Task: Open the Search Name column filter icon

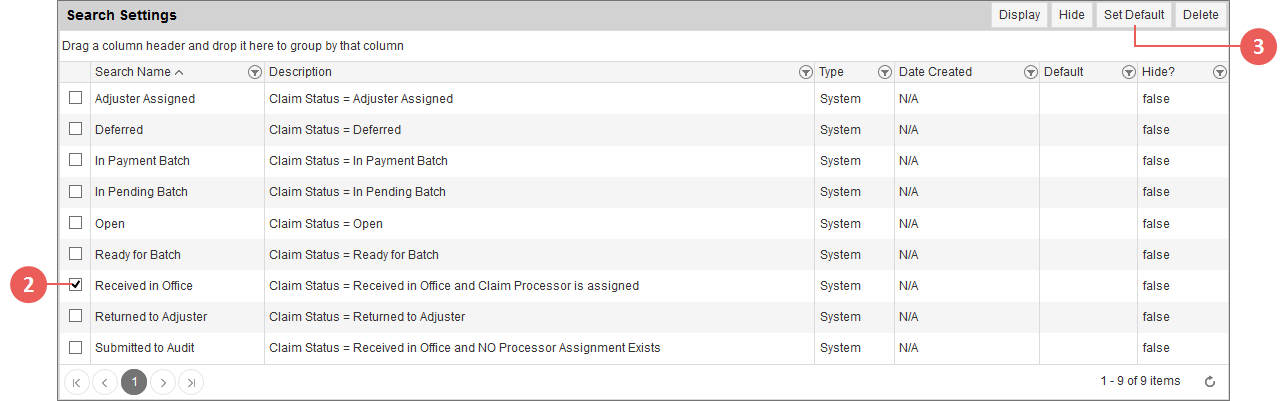Action: [254, 72]
